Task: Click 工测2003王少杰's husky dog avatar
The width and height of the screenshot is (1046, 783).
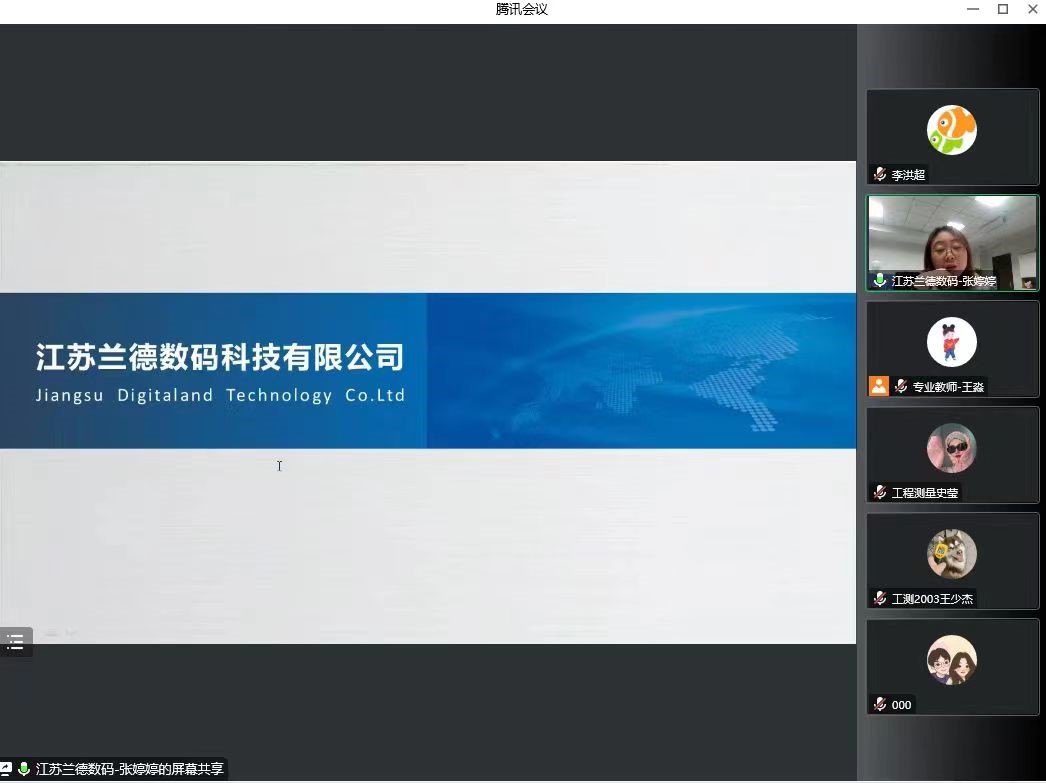Action: coord(951,554)
